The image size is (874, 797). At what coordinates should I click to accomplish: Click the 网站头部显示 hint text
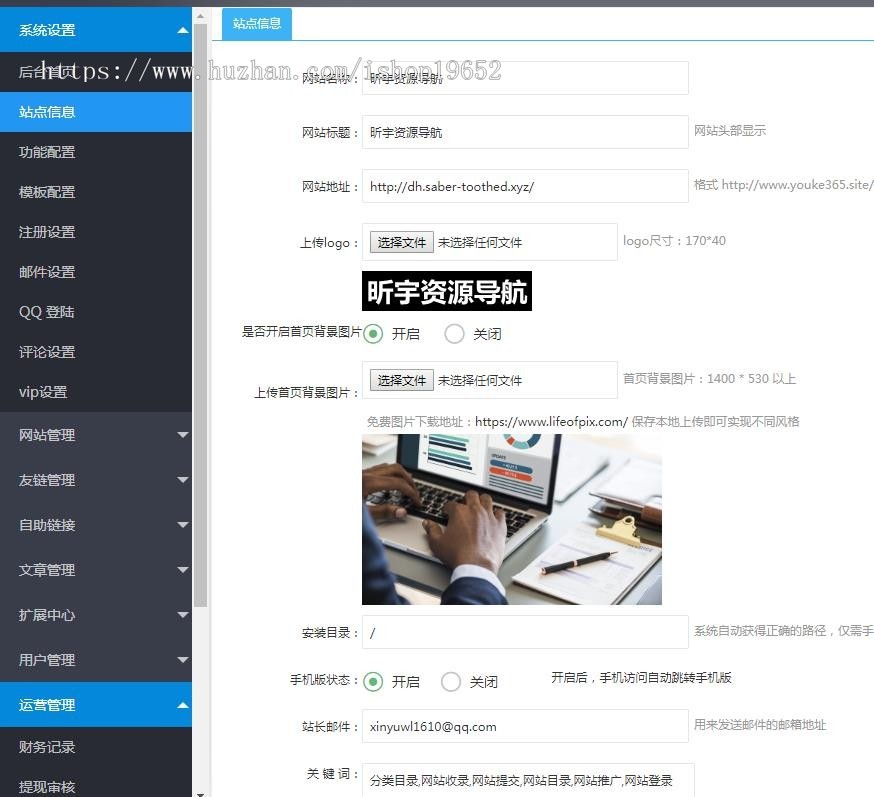(x=730, y=130)
